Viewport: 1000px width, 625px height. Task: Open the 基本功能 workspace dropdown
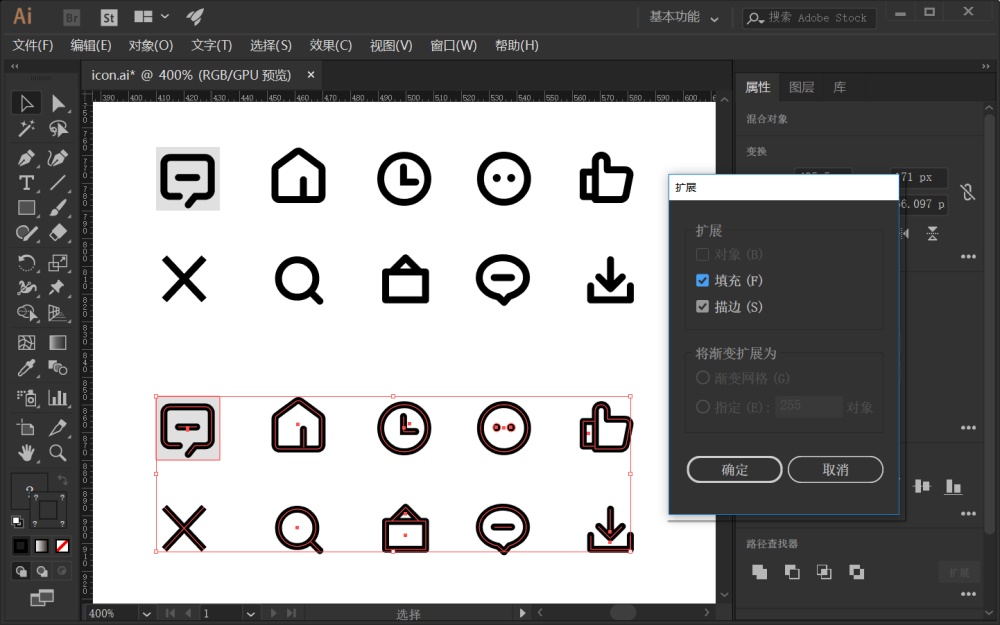tap(684, 17)
